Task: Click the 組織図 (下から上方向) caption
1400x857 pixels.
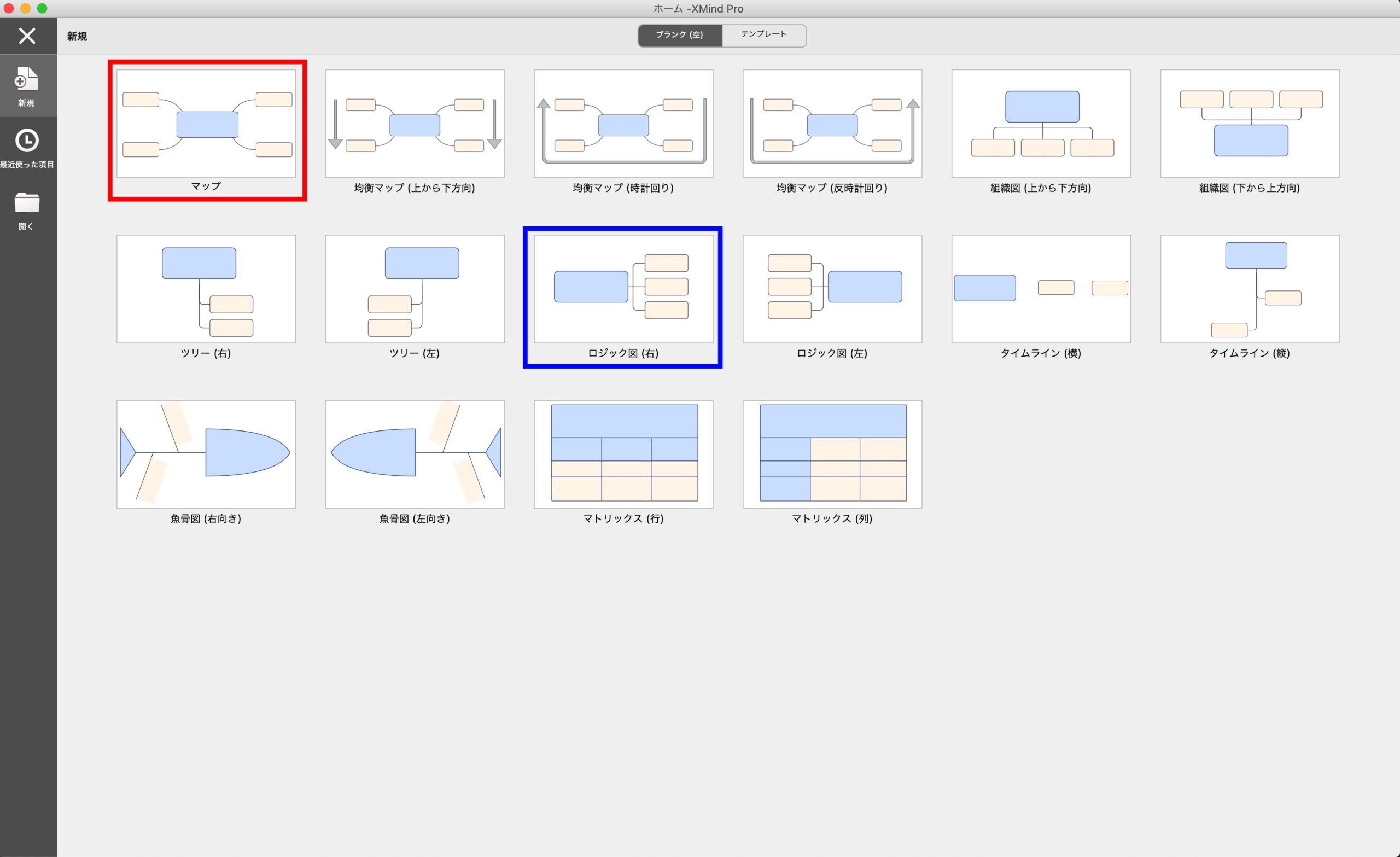Action: [x=1250, y=188]
